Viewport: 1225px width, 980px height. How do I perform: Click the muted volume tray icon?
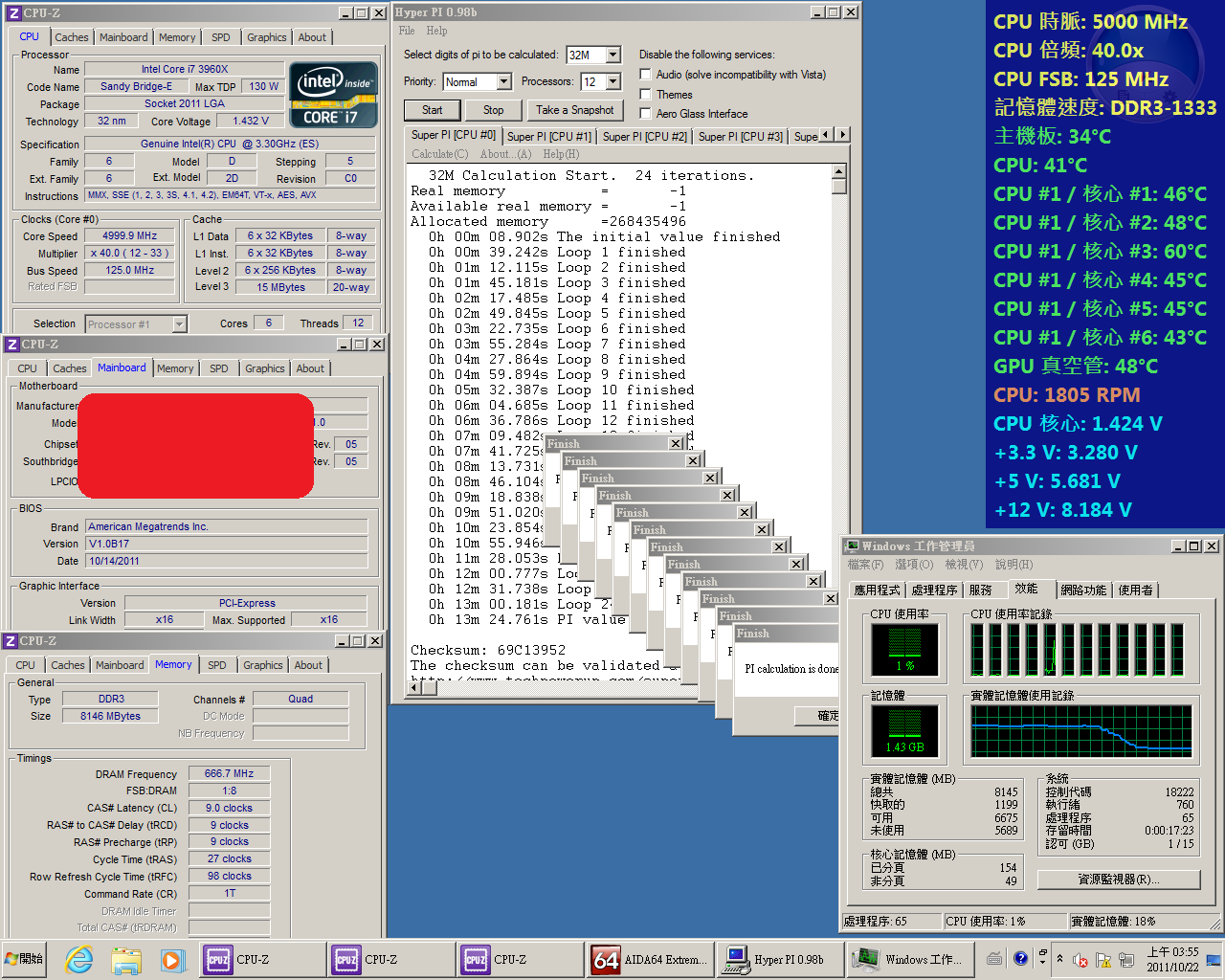coord(1081,960)
